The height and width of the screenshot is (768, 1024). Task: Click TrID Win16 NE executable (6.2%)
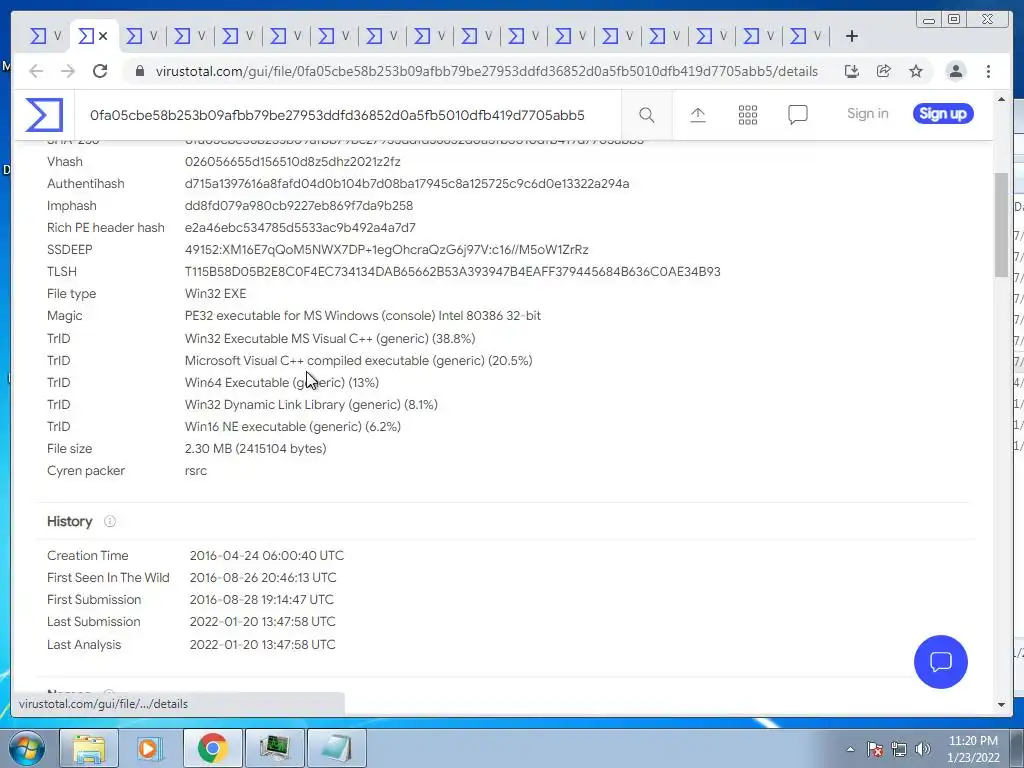pyautogui.click(x=293, y=426)
